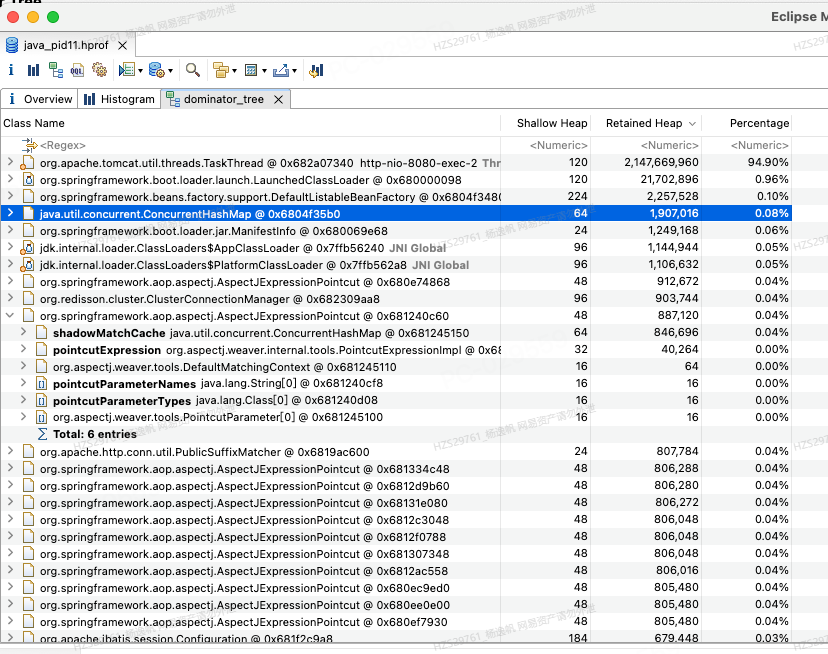The image size is (828, 654).
Task: Expand the selected ConcurrentHashMap @ 0x6804f35b0 row
Action: pos(10,213)
